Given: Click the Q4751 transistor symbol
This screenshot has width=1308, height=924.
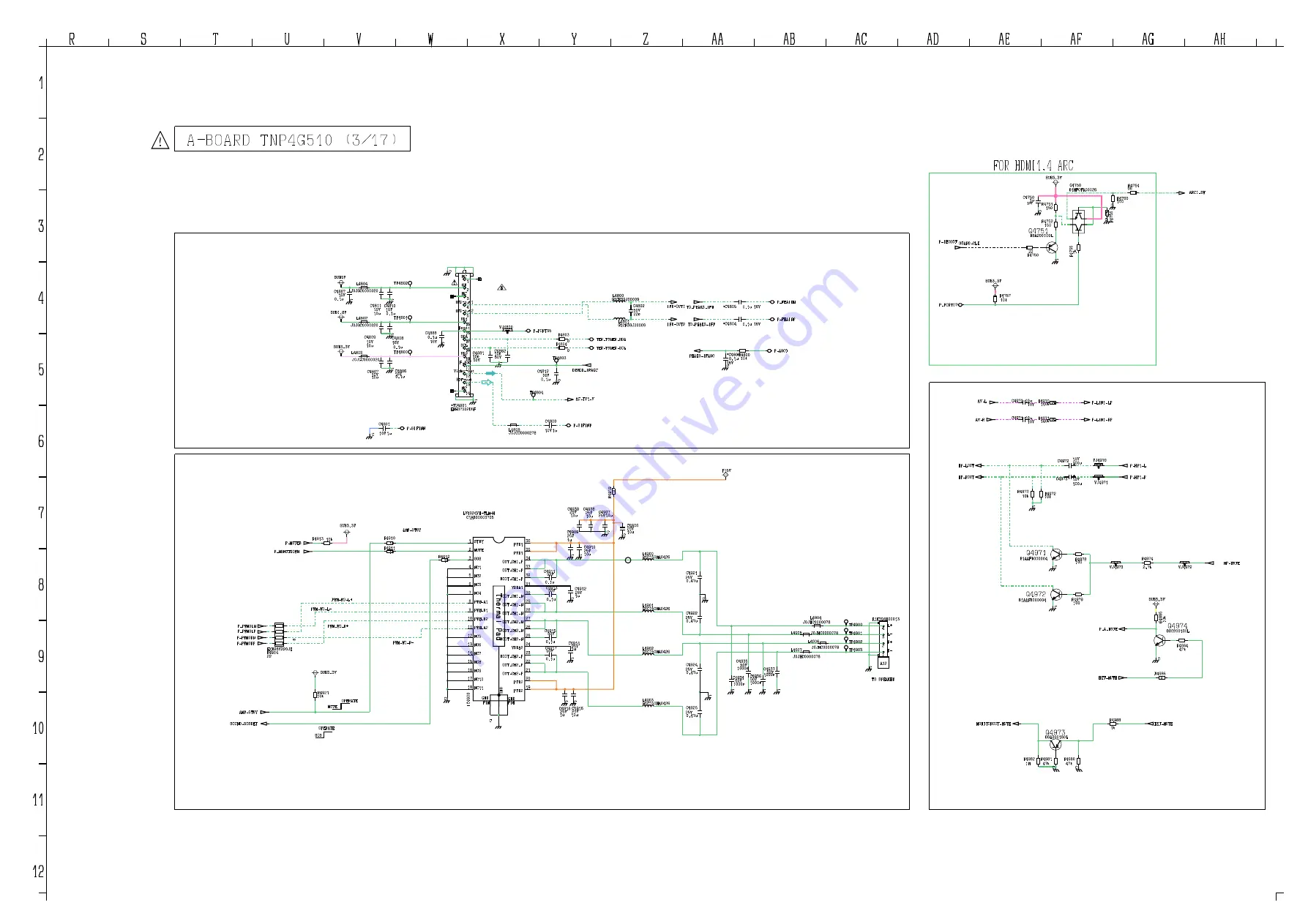Looking at the screenshot, I should point(1053,248).
